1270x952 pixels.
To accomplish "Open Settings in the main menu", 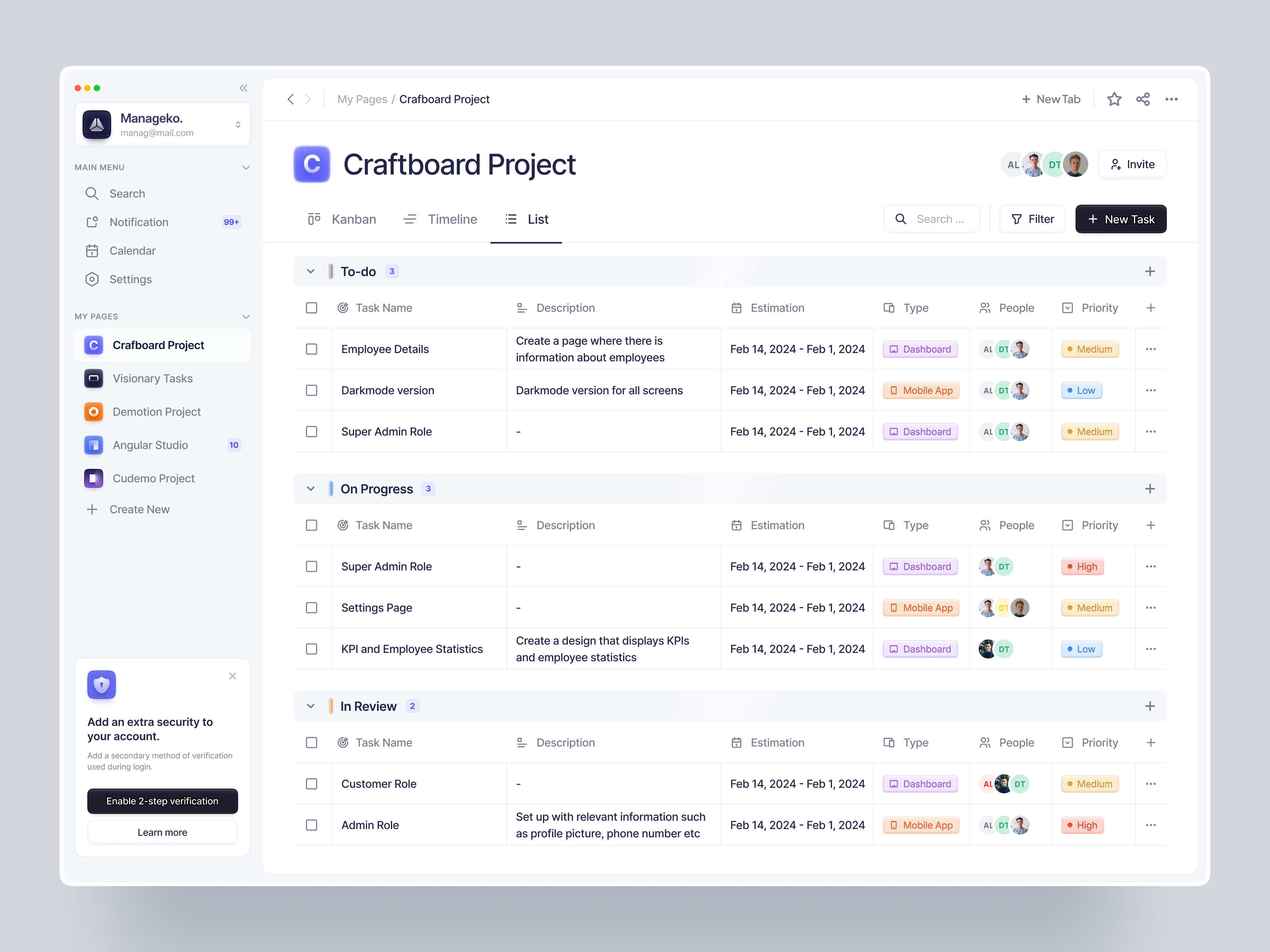I will click(x=131, y=280).
